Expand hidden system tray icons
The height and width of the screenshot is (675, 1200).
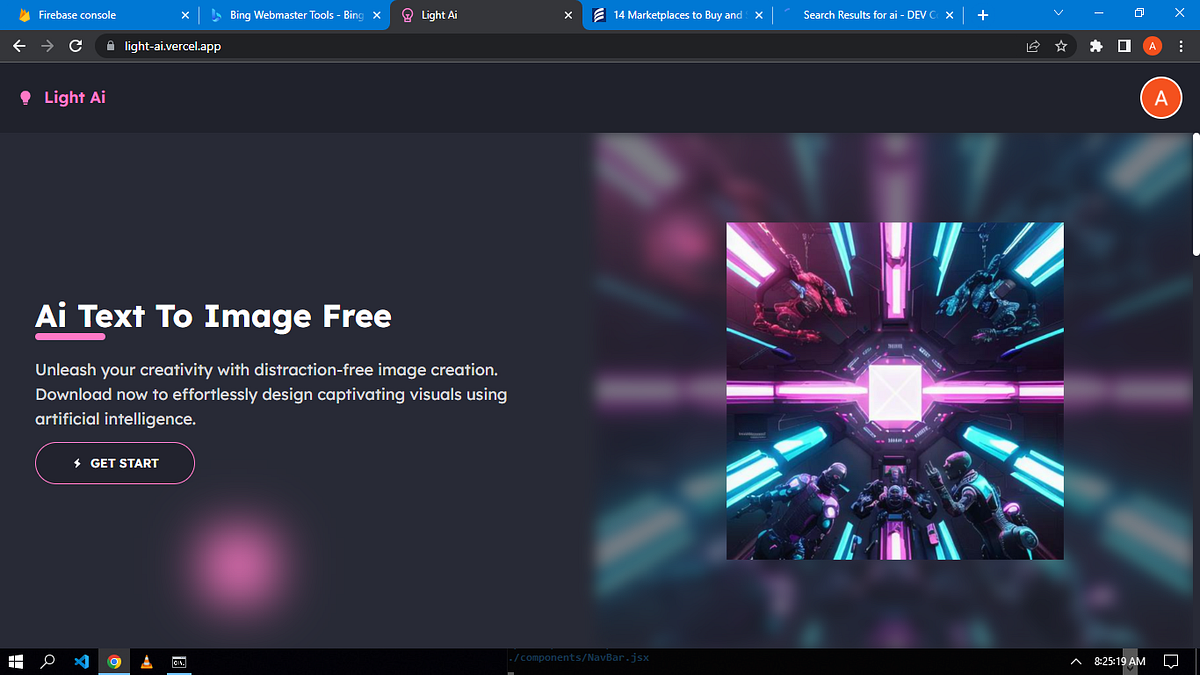coord(1075,661)
